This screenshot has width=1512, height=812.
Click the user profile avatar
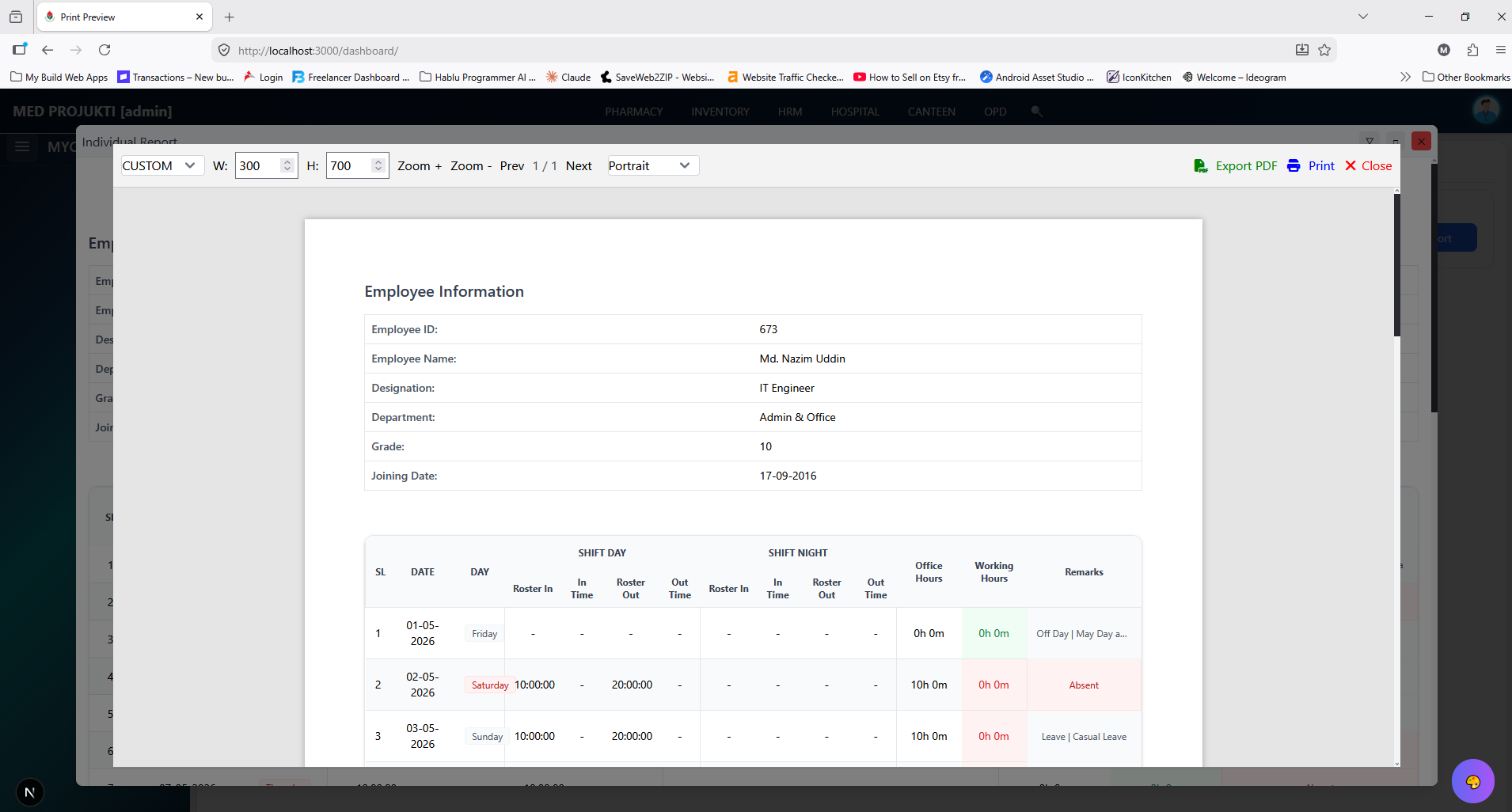pyautogui.click(x=1486, y=110)
